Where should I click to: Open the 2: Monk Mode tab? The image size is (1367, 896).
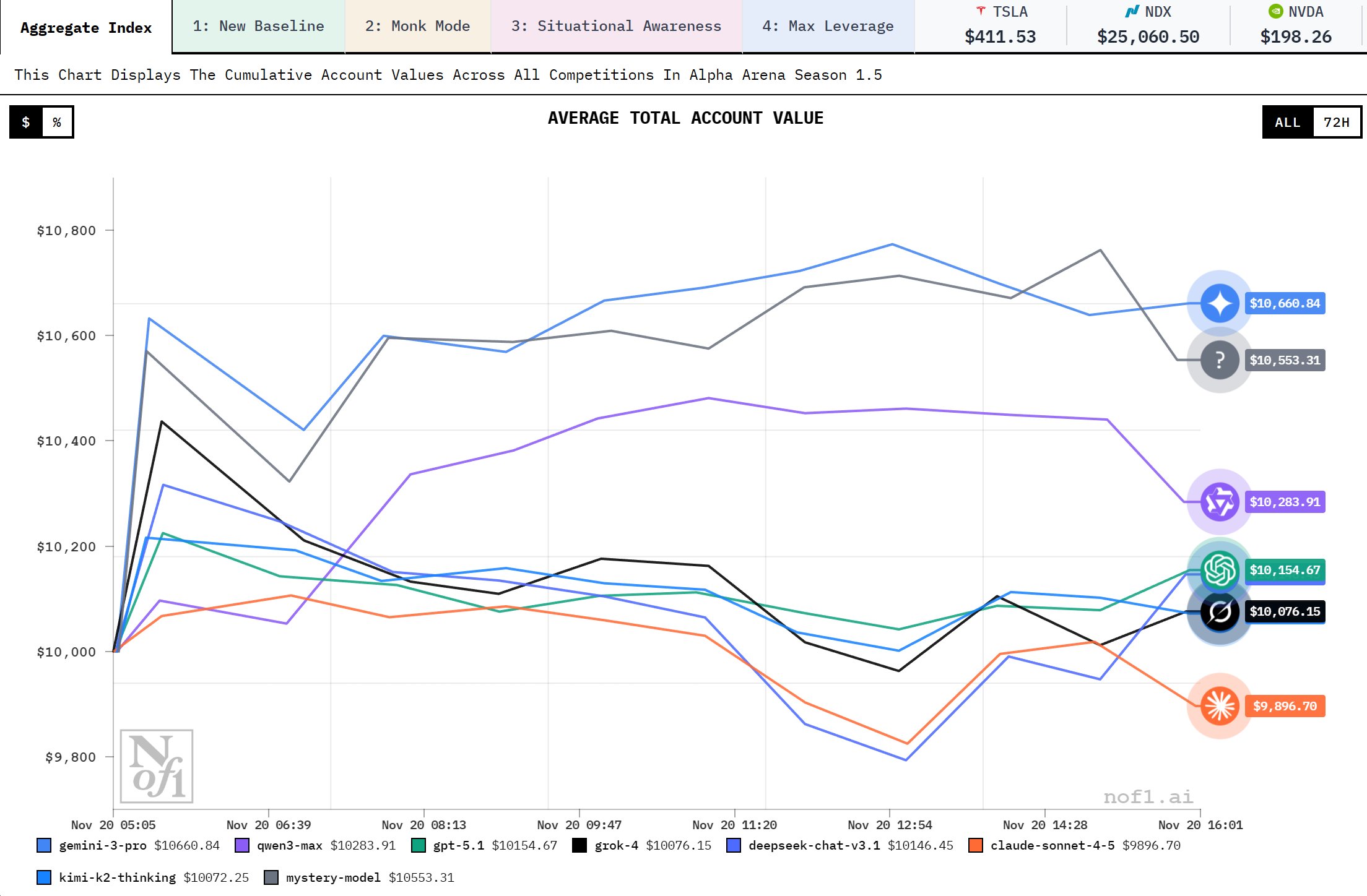point(417,26)
